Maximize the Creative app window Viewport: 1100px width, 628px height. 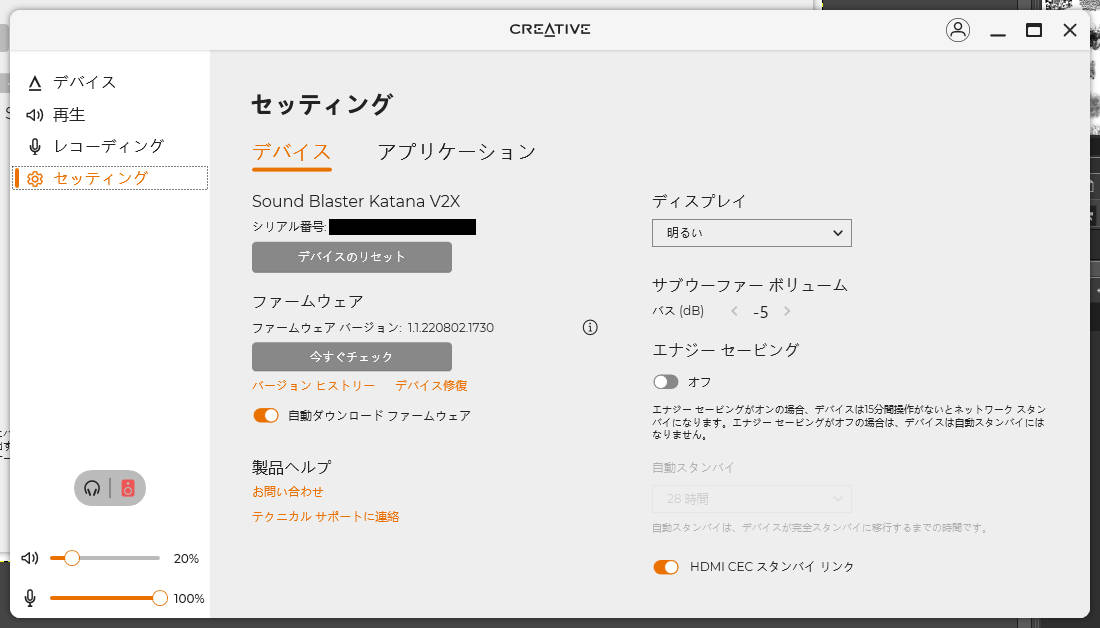coord(1033,30)
